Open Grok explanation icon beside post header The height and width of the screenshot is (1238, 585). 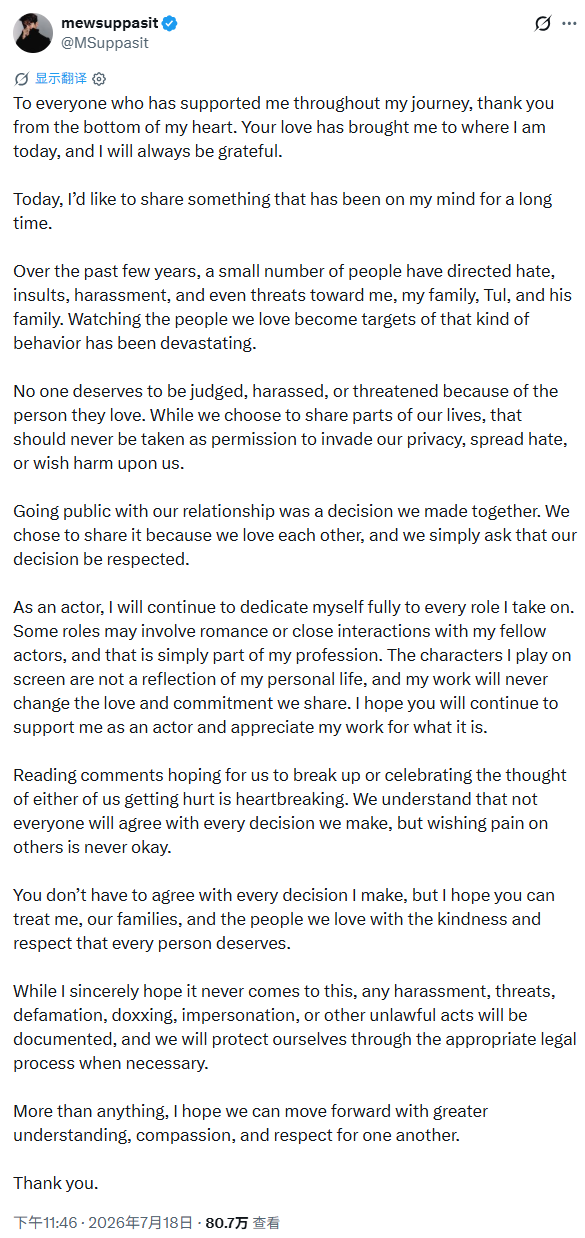[x=543, y=23]
